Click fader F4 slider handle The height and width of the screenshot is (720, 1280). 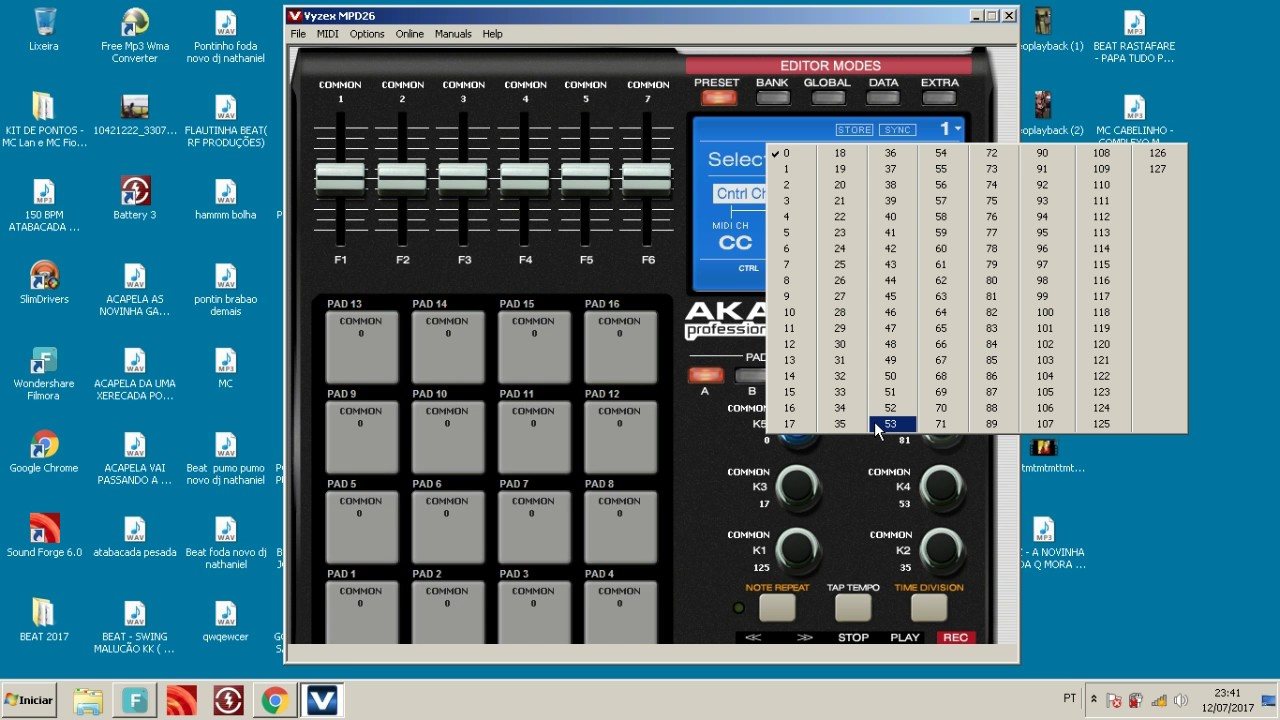(525, 178)
